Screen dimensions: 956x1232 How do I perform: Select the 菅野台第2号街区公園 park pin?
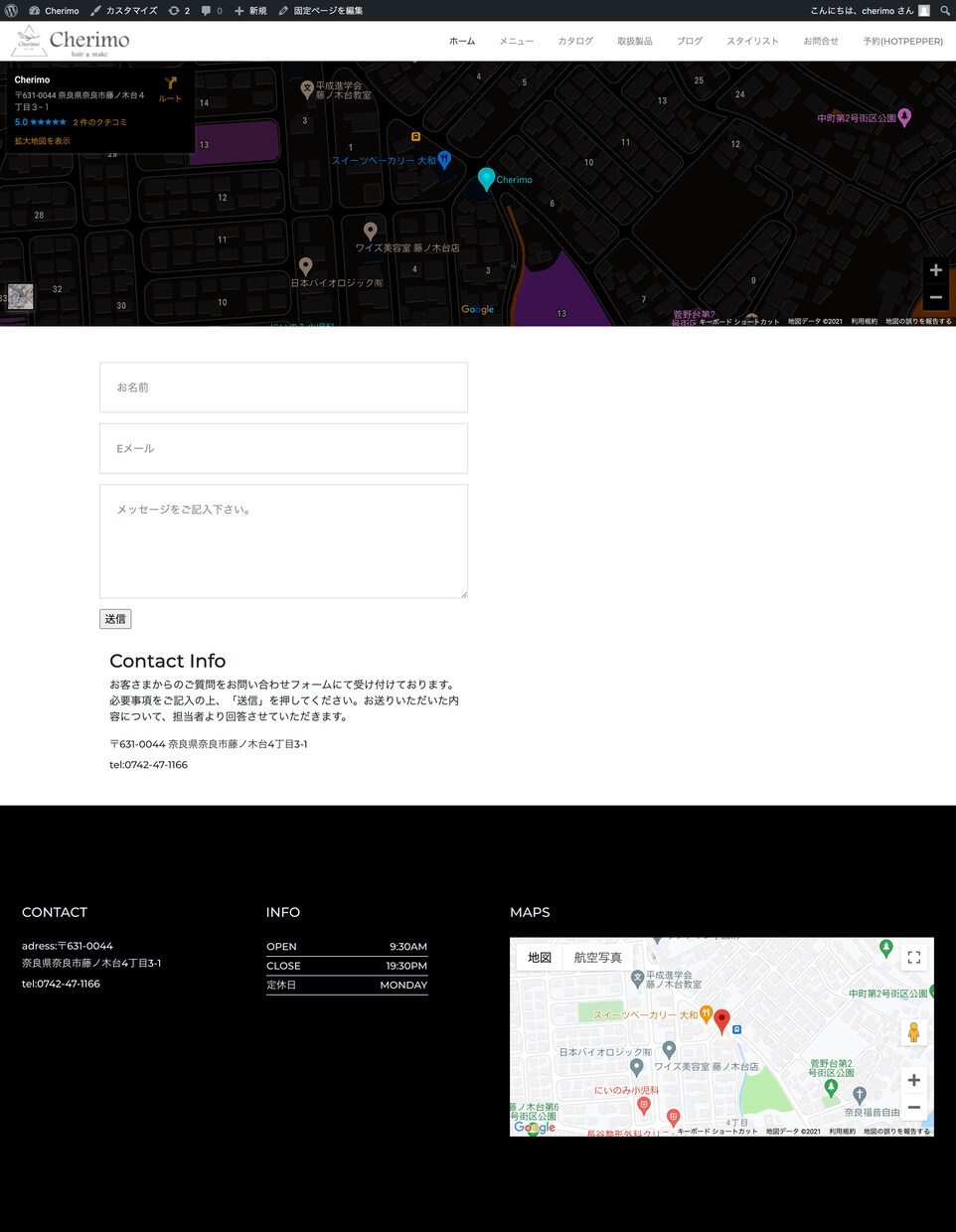[831, 1088]
